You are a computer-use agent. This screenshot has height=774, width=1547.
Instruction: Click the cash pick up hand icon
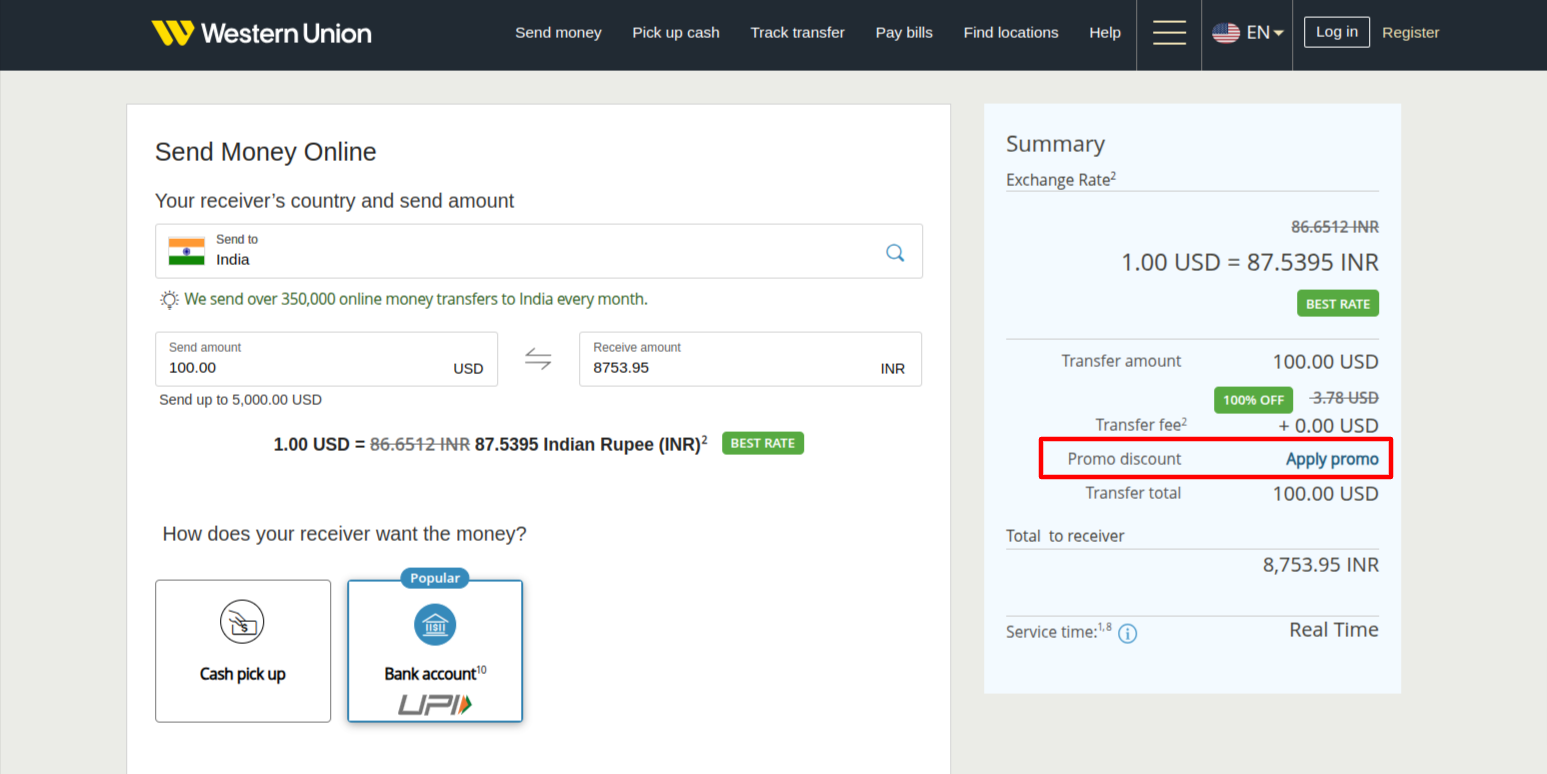click(242, 621)
